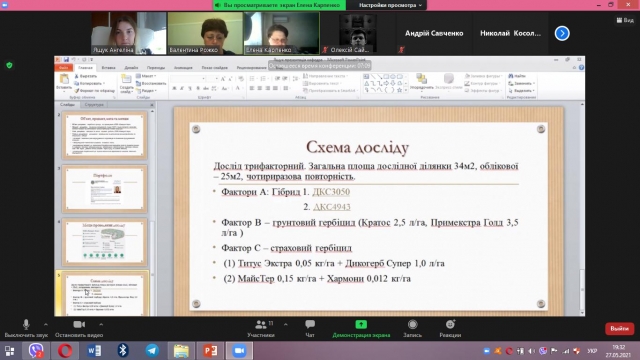Select slide 3 thumbnail in panel

[x=105, y=189]
